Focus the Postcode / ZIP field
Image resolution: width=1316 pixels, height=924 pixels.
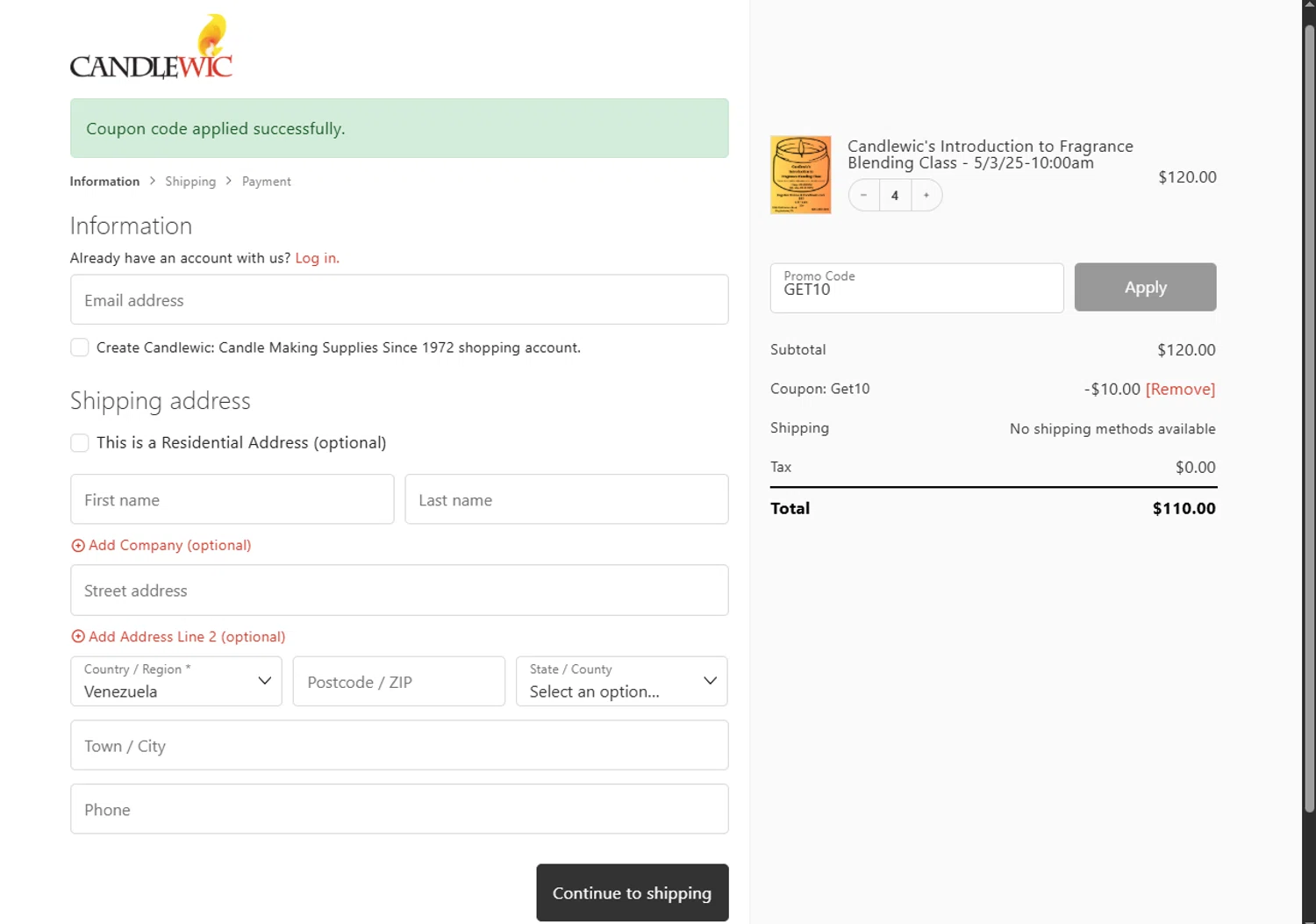click(399, 681)
